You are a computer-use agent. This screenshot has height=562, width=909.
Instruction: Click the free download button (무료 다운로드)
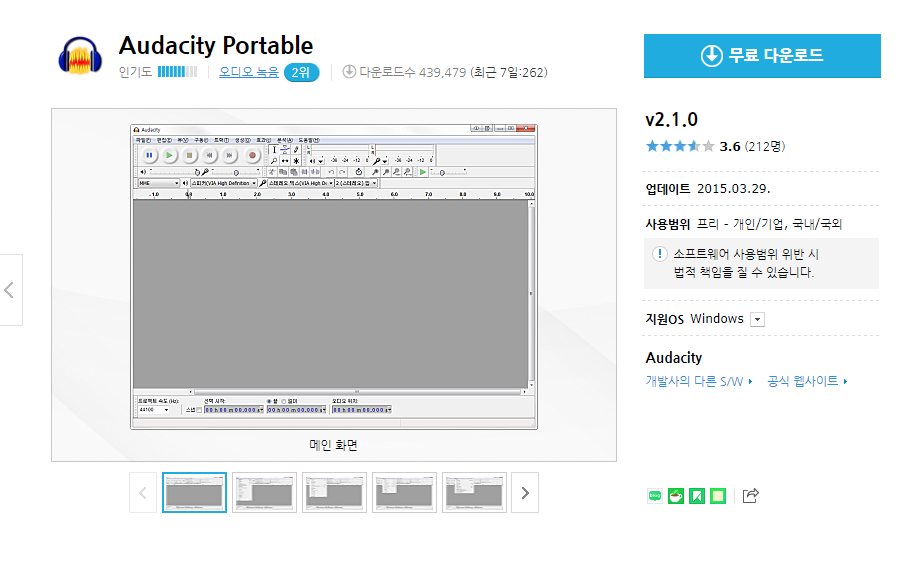point(762,56)
